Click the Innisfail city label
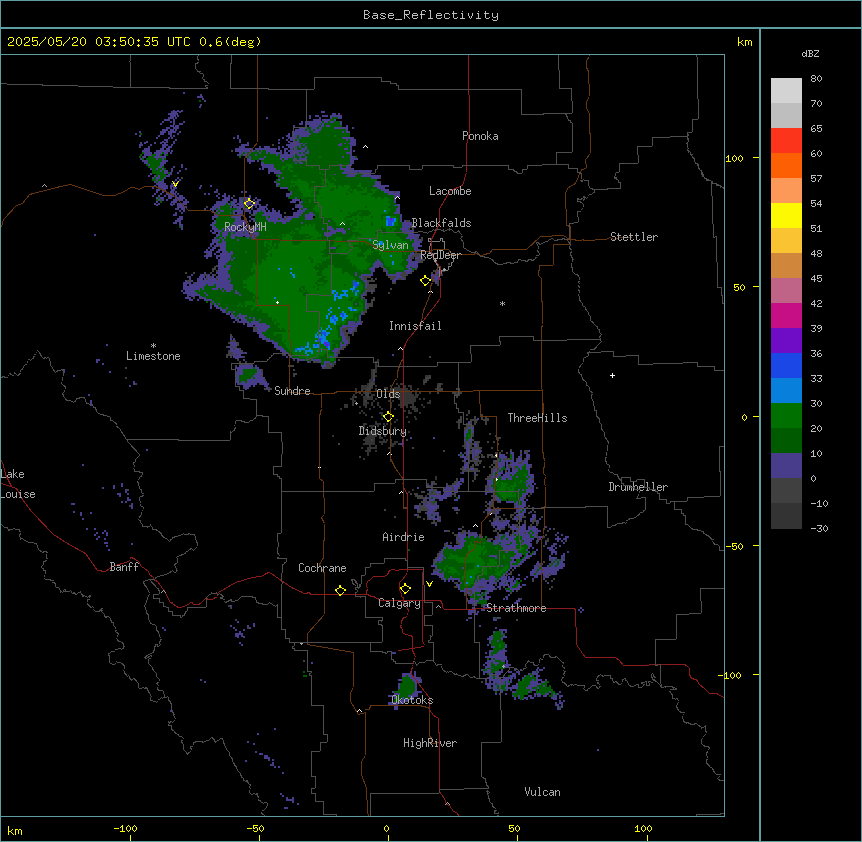The height and width of the screenshot is (842, 862). tap(415, 326)
